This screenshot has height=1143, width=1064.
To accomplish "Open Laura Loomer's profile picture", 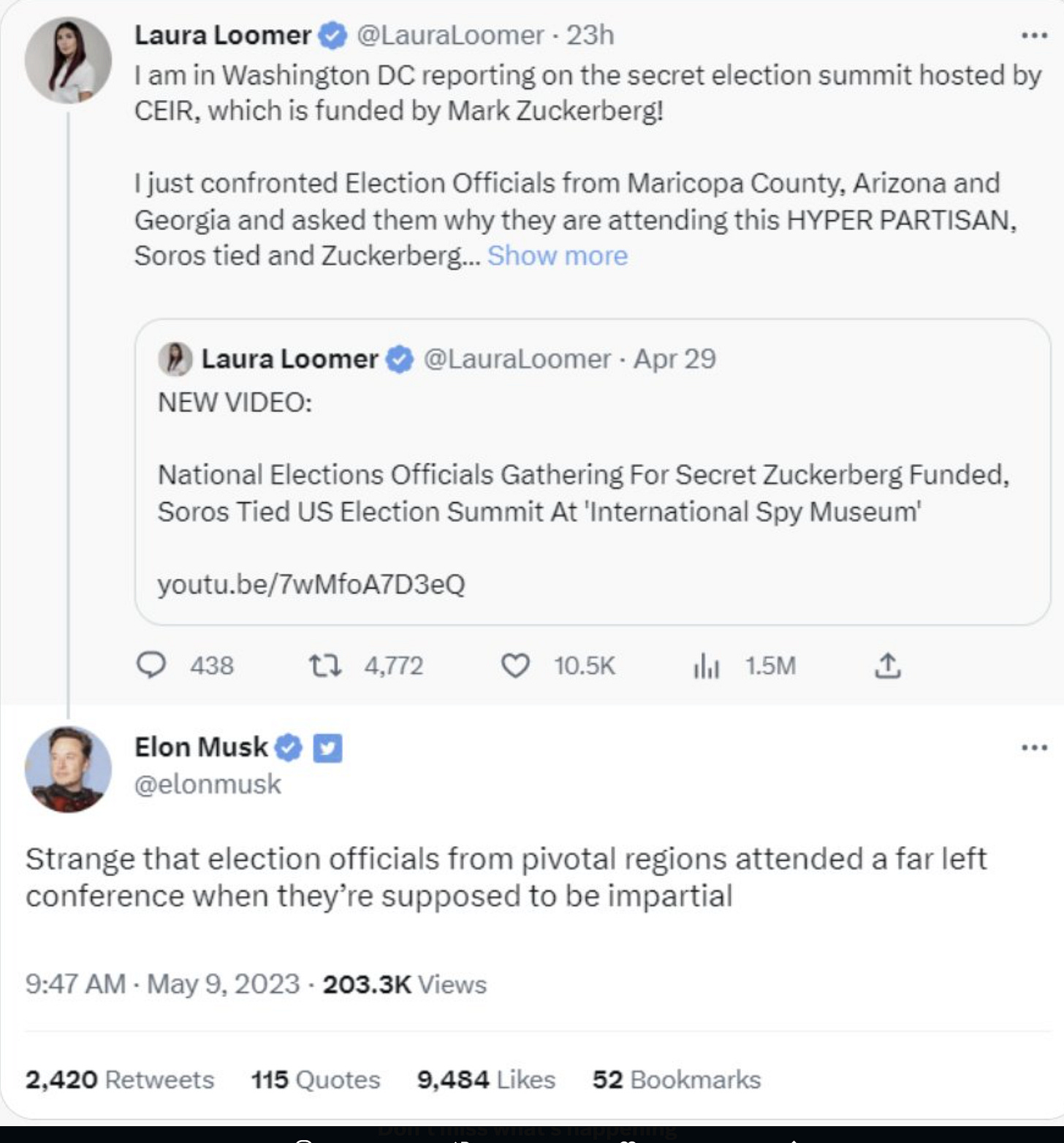I will pyautogui.click(x=68, y=60).
